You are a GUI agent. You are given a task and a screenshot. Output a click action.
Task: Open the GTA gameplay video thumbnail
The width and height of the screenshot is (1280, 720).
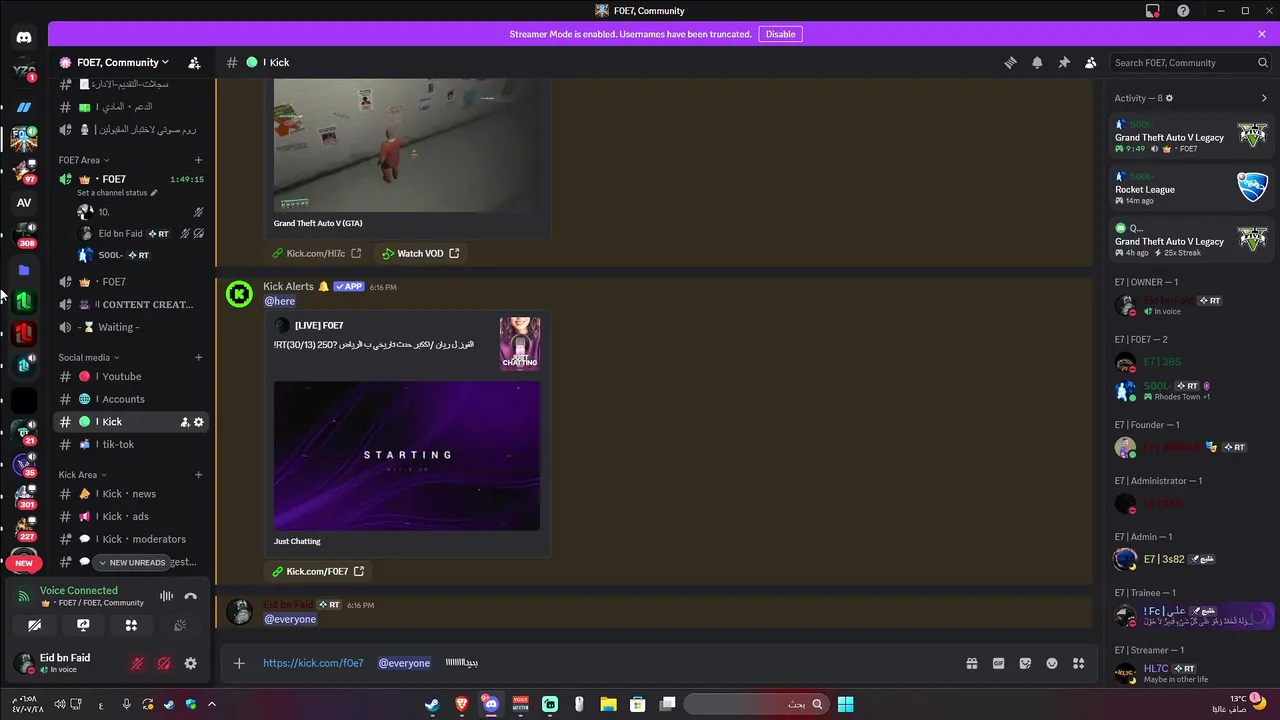[407, 146]
